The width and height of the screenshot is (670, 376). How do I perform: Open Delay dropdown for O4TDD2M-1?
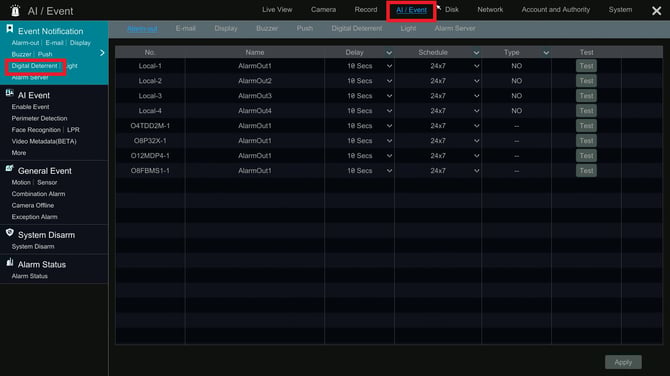click(x=389, y=126)
